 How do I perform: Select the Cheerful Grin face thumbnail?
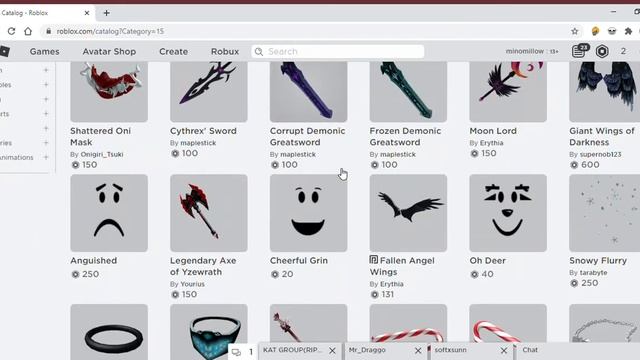pos(308,213)
